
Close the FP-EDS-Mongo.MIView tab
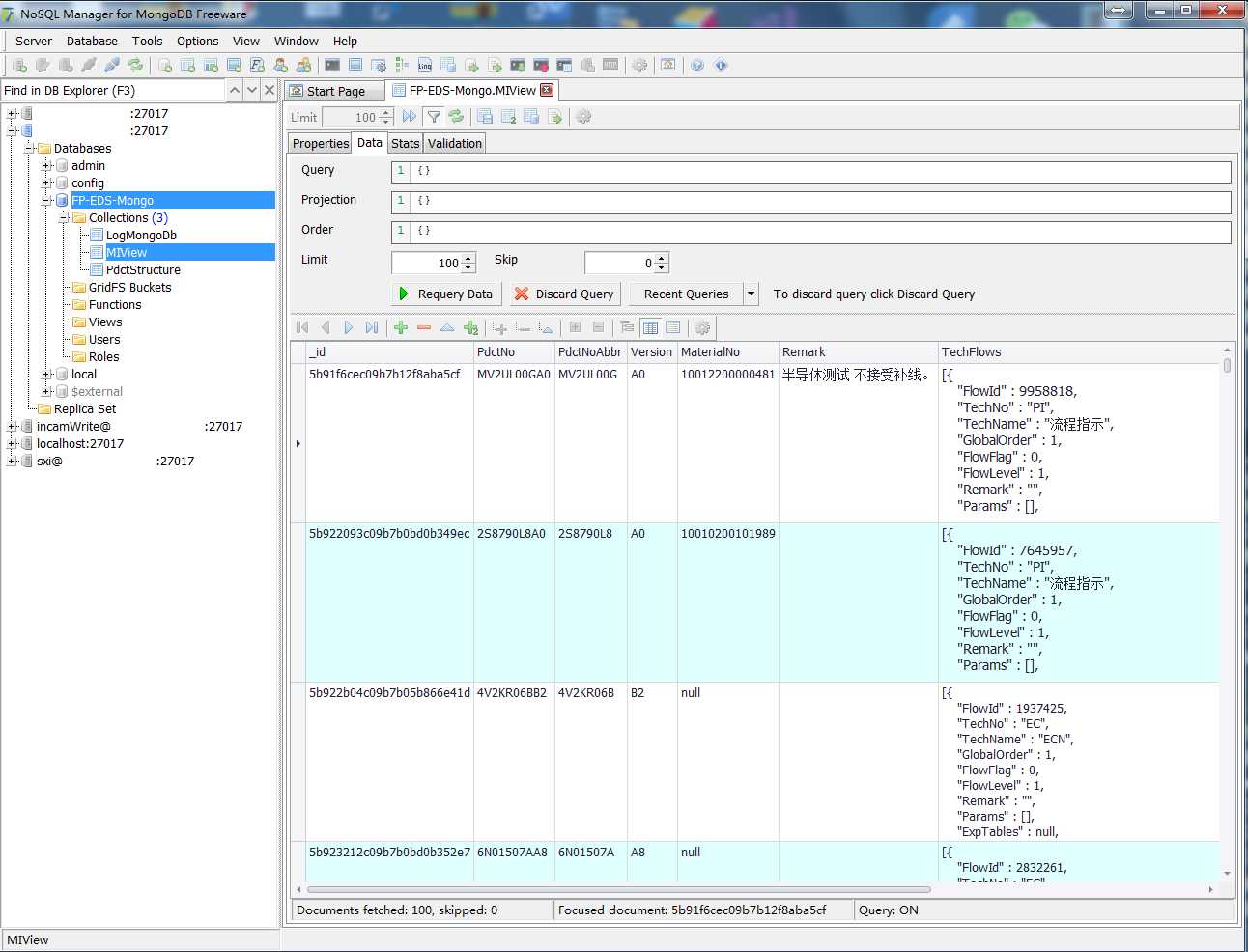coord(547,90)
